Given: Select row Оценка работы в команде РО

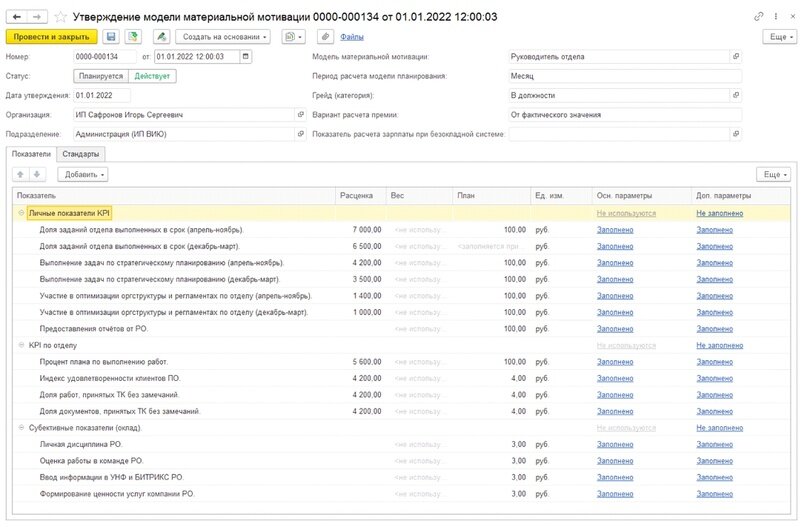Looking at the screenshot, I should [x=401, y=461].
